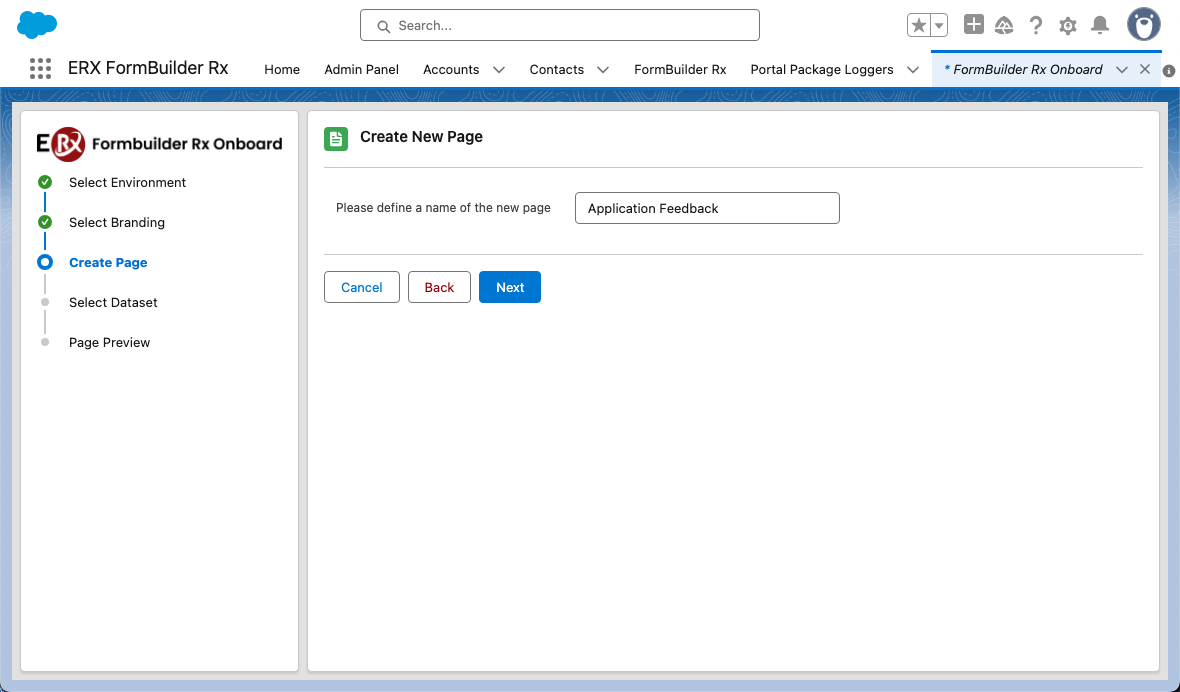
Task: Open the Help question mark icon
Action: pyautogui.click(x=1036, y=26)
